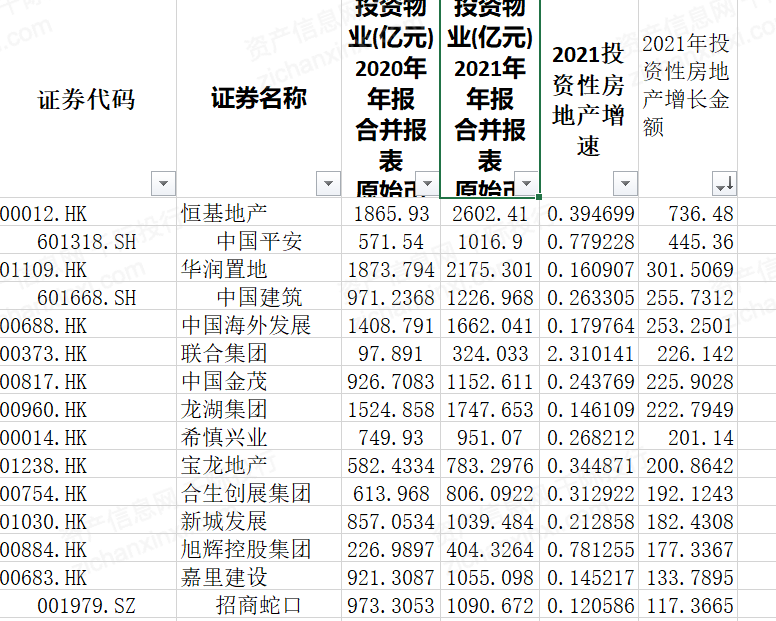This screenshot has width=776, height=621.
Task: Select cell 中国海外发展
Action: tap(259, 326)
